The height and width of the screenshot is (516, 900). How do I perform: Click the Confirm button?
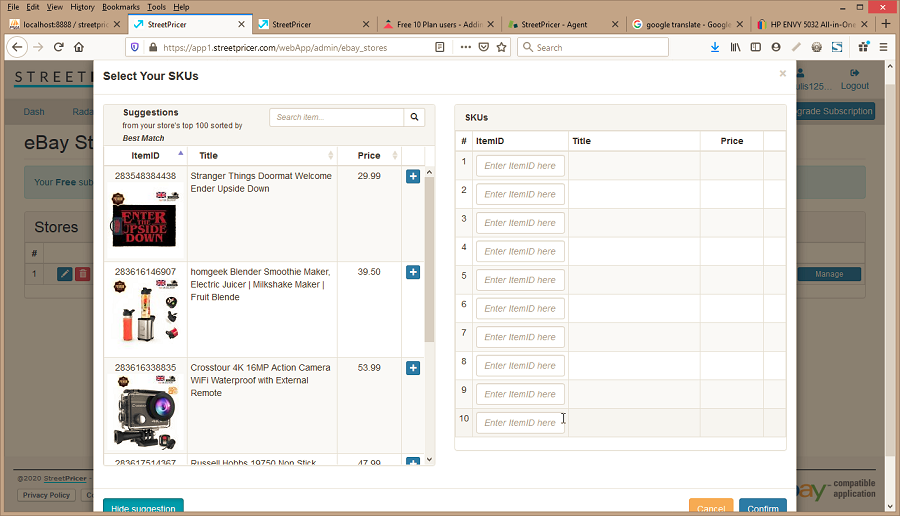(762, 507)
